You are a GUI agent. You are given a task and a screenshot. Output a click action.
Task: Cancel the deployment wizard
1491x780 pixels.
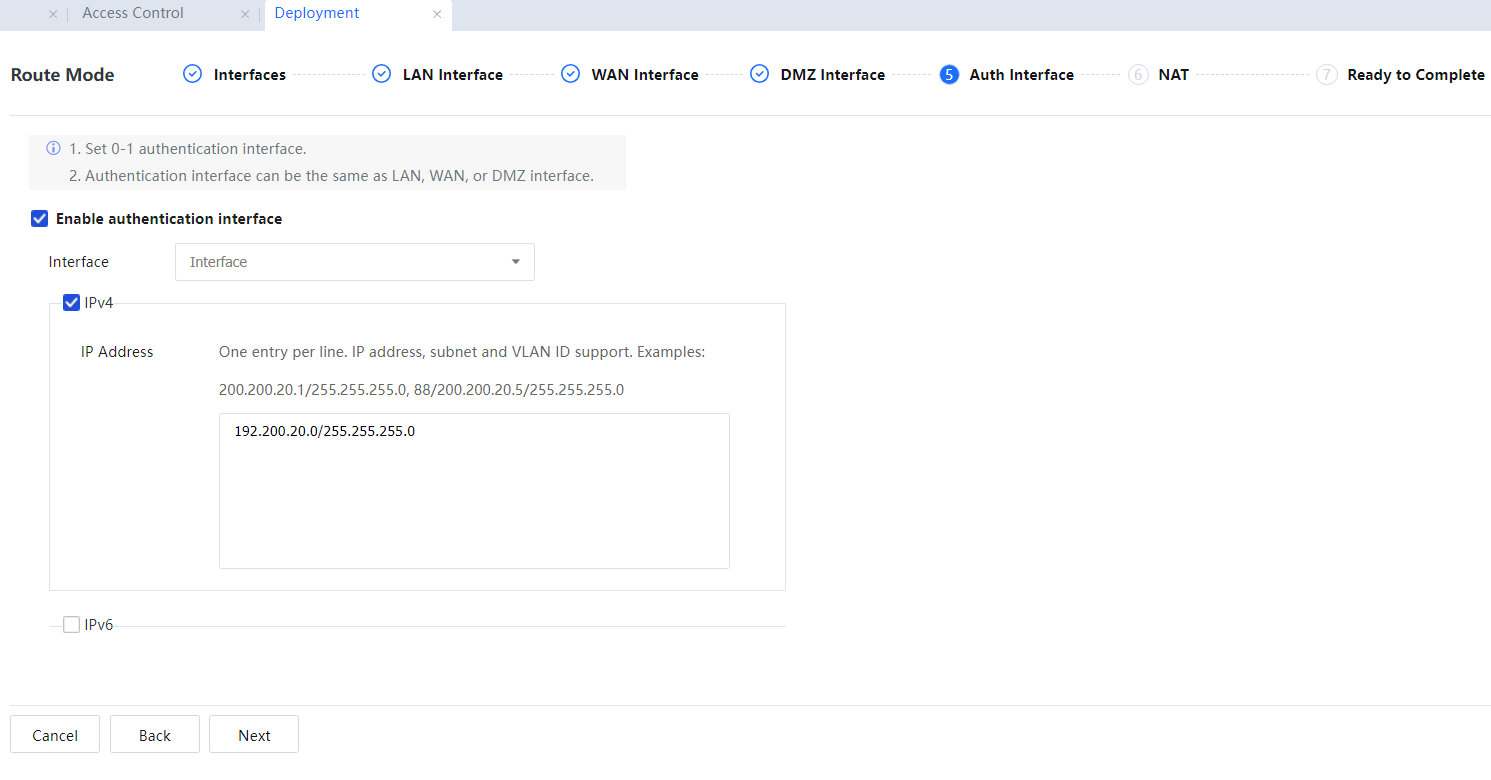point(55,735)
